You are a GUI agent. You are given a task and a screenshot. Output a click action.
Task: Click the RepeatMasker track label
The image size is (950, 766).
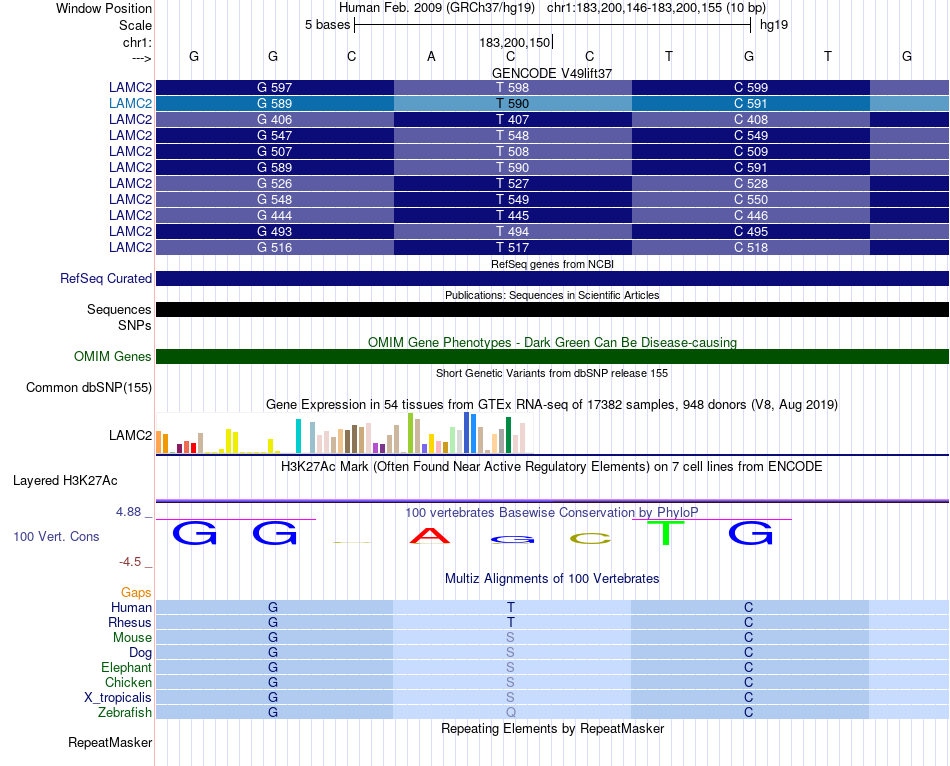(x=110, y=742)
